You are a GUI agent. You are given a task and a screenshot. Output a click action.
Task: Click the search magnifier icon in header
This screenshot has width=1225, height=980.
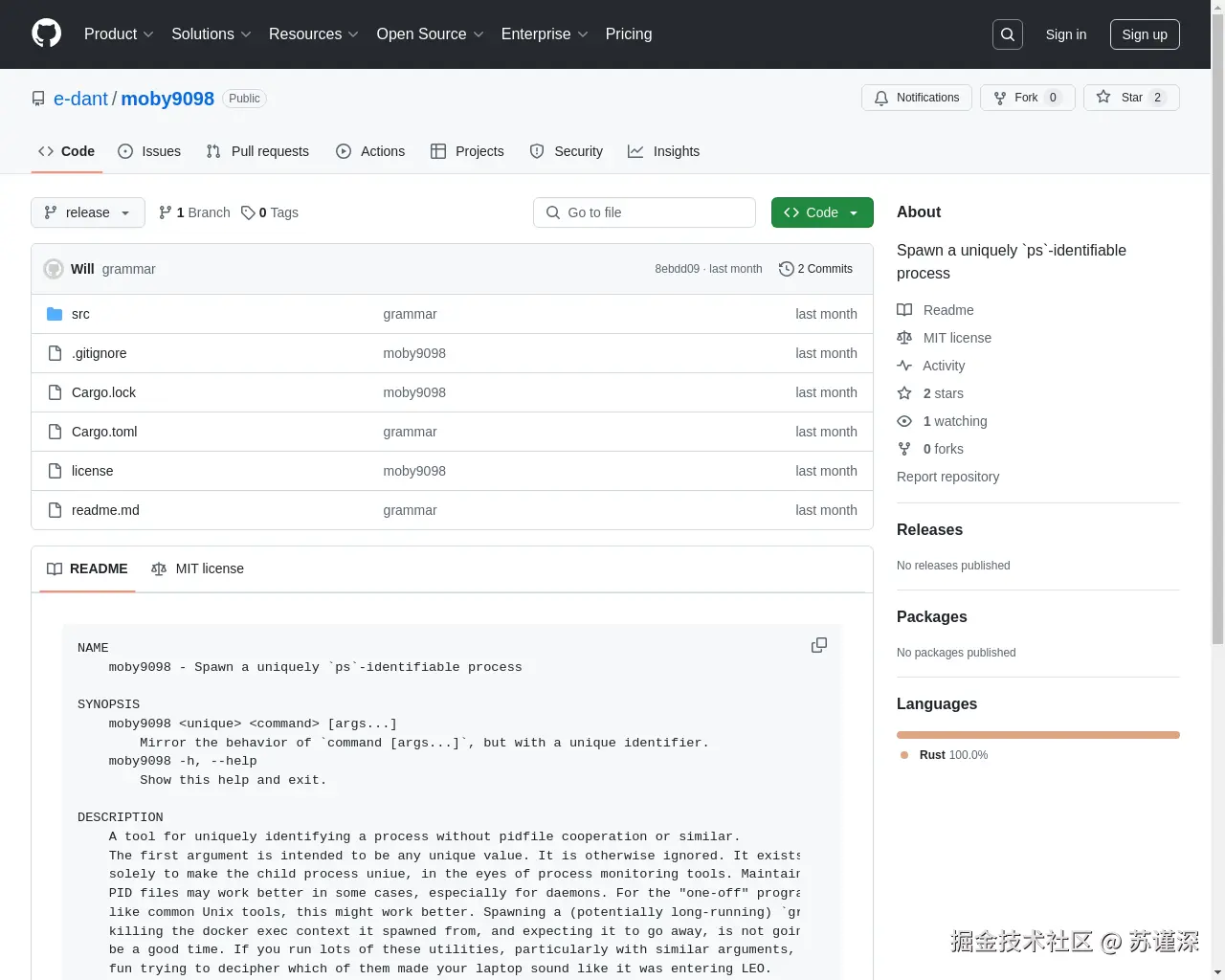tap(1008, 34)
